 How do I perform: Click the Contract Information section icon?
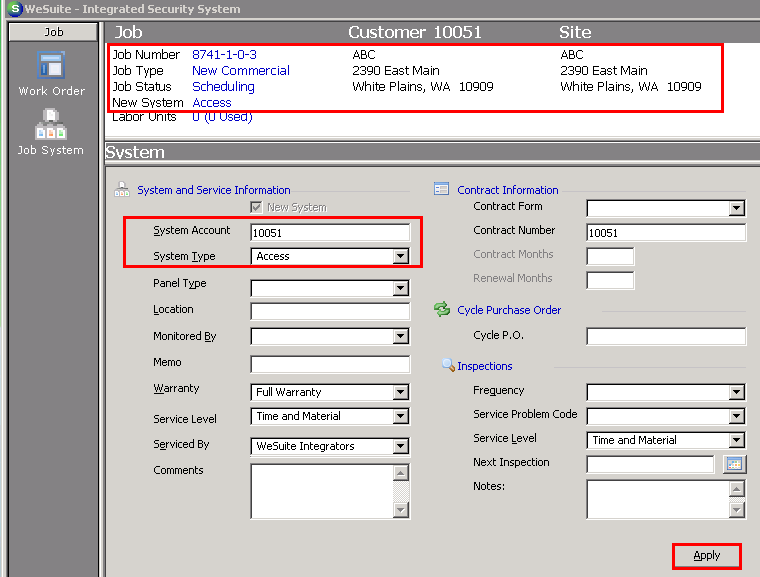[x=441, y=189]
